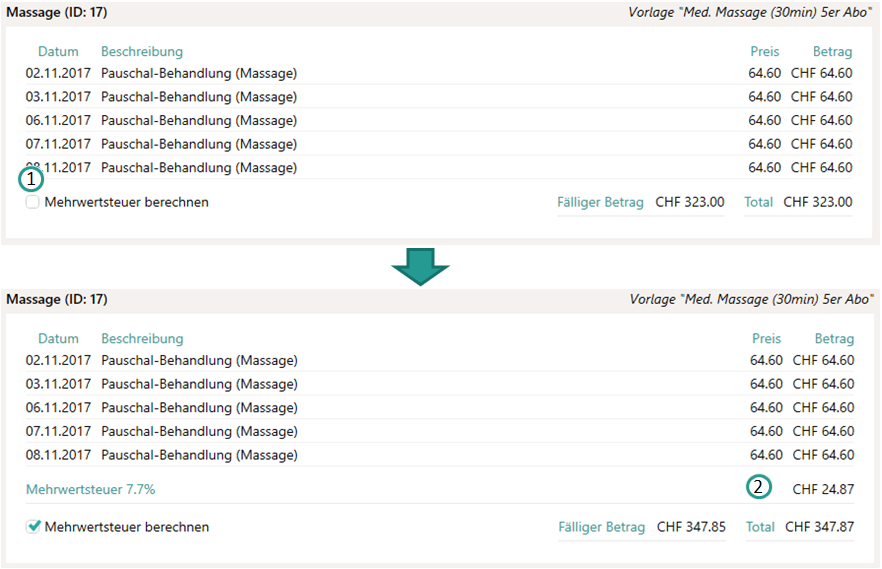Open Fälliger Betrag link showing CHF 347.85

[x=601, y=527]
